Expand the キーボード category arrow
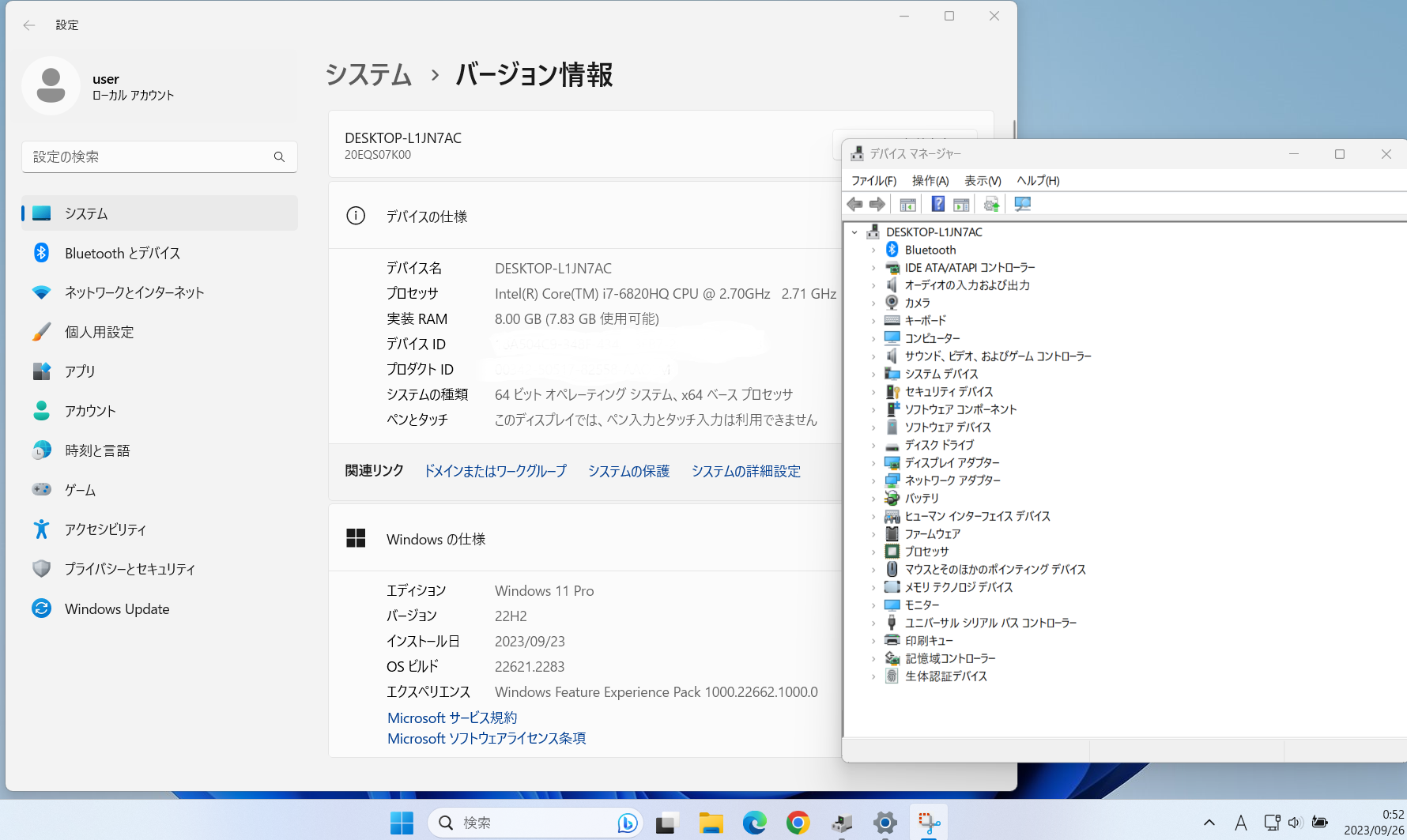 coord(873,321)
